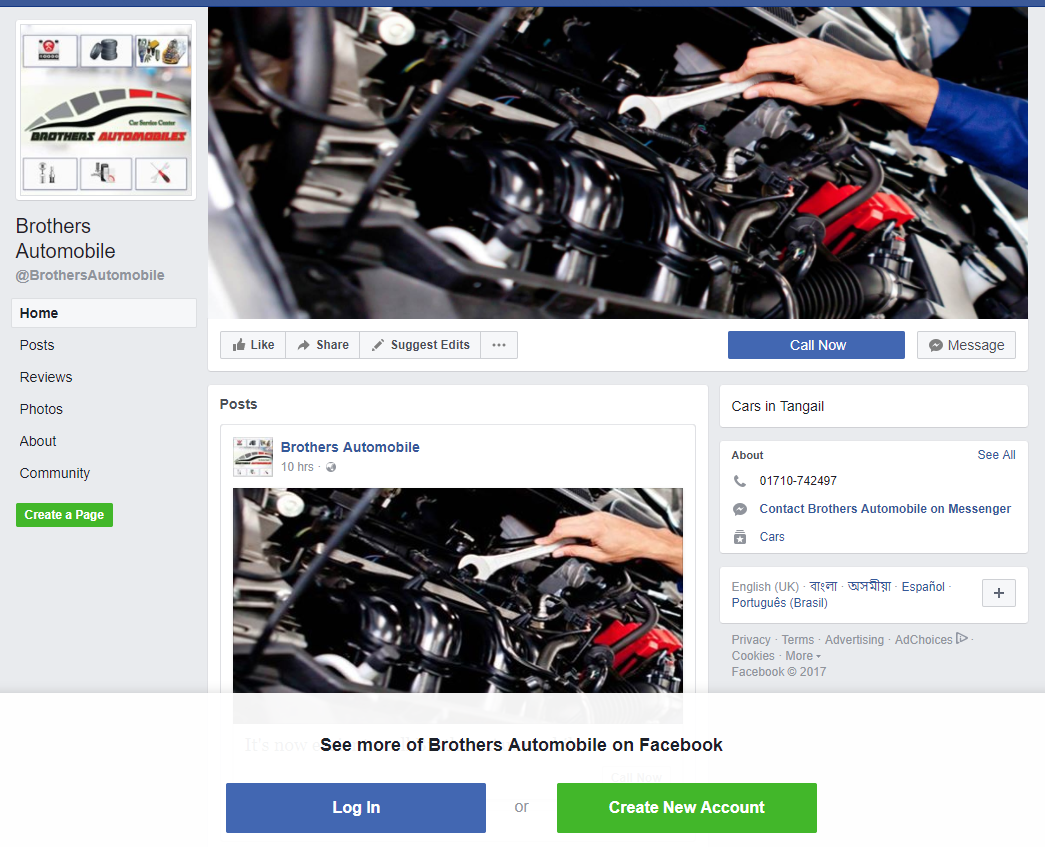Switch language to অসমীয়া
Viewport: 1045px width, 847px height.
pyautogui.click(x=869, y=586)
